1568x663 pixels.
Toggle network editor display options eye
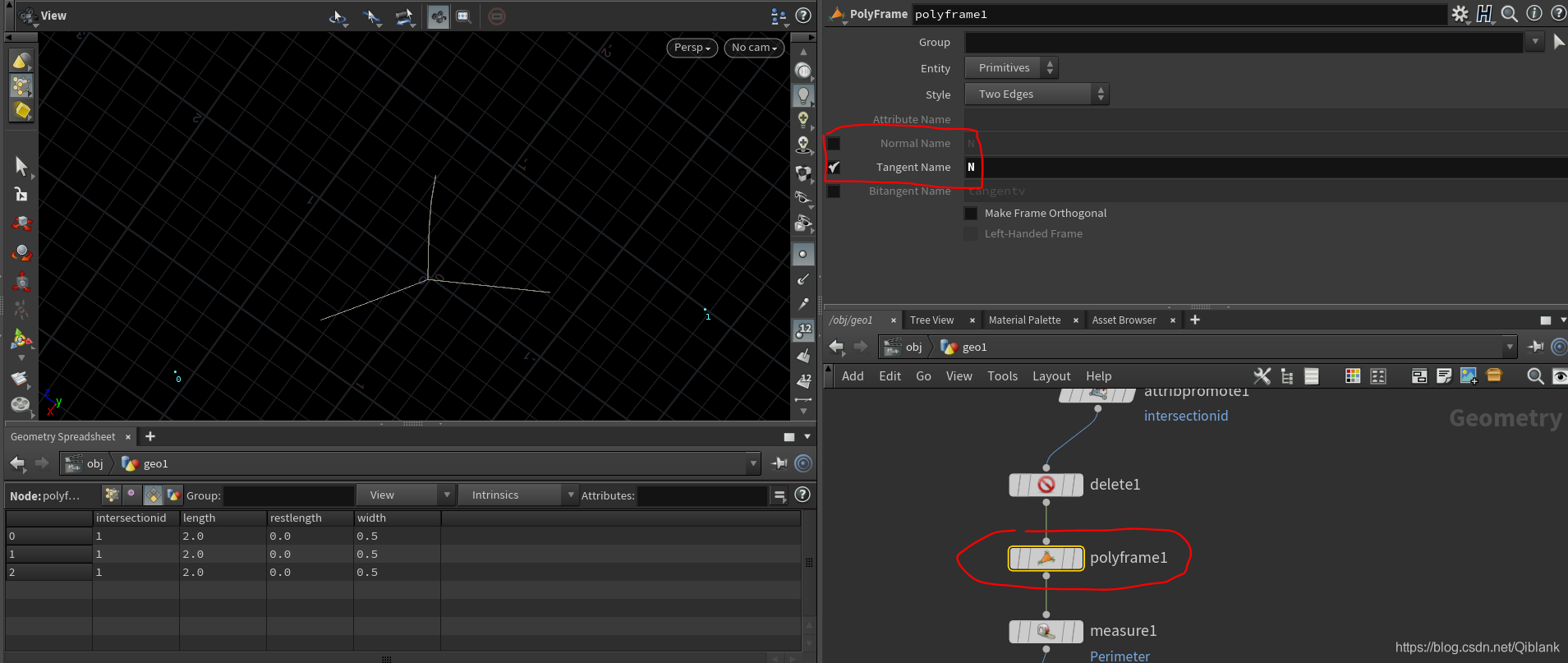pyautogui.click(x=1559, y=376)
